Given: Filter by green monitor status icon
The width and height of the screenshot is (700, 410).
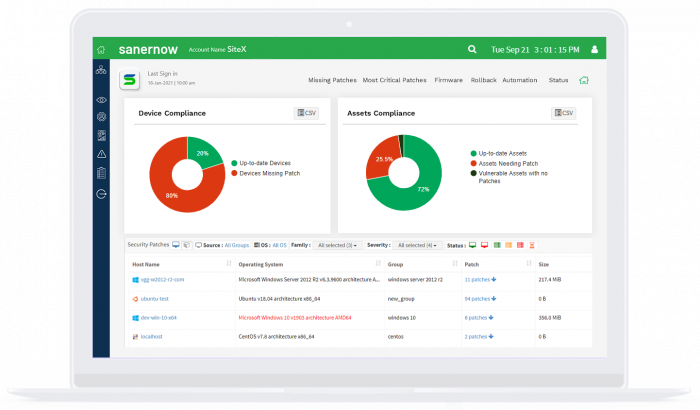Looking at the screenshot, I should (x=472, y=245).
